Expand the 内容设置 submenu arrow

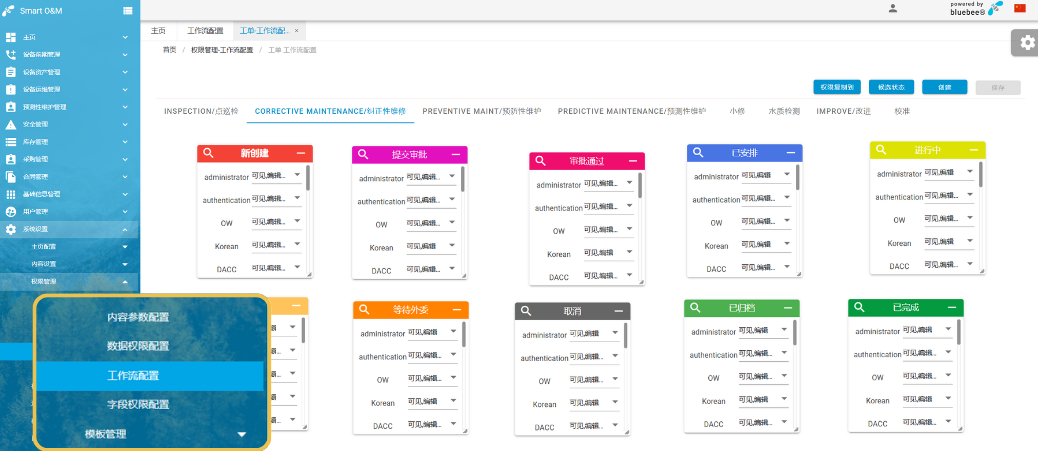(125, 264)
